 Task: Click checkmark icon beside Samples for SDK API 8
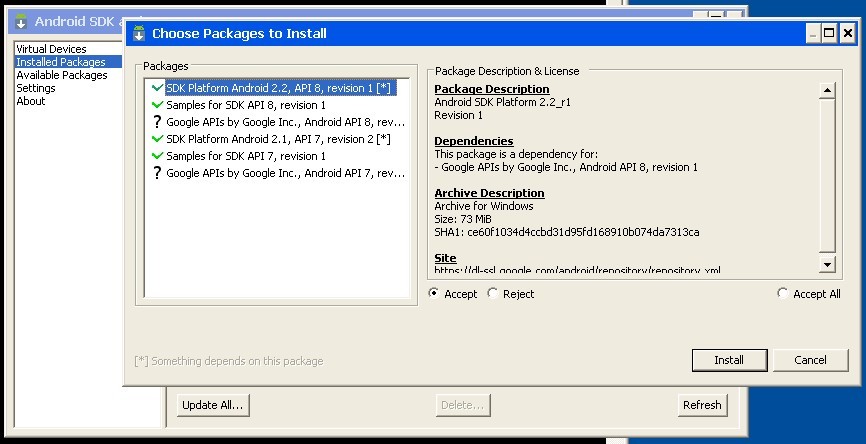click(x=157, y=105)
